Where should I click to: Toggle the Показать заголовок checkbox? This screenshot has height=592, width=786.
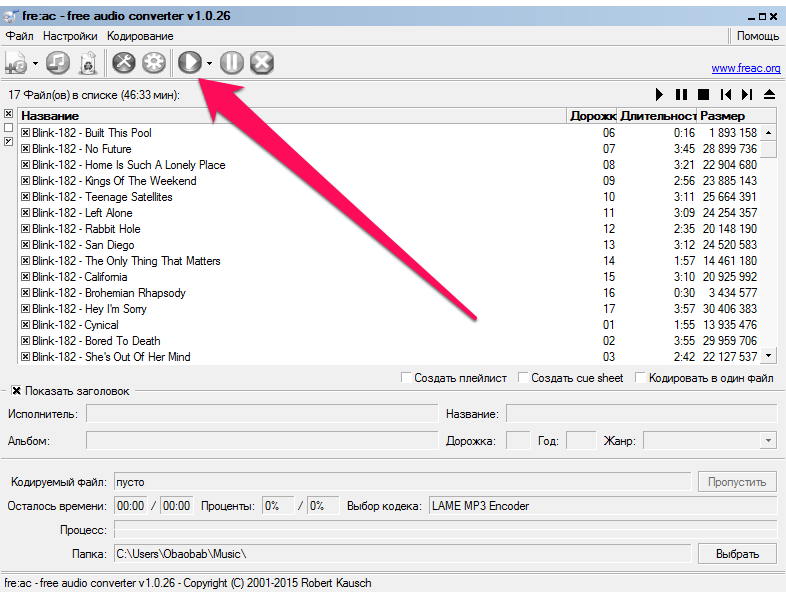point(17,391)
